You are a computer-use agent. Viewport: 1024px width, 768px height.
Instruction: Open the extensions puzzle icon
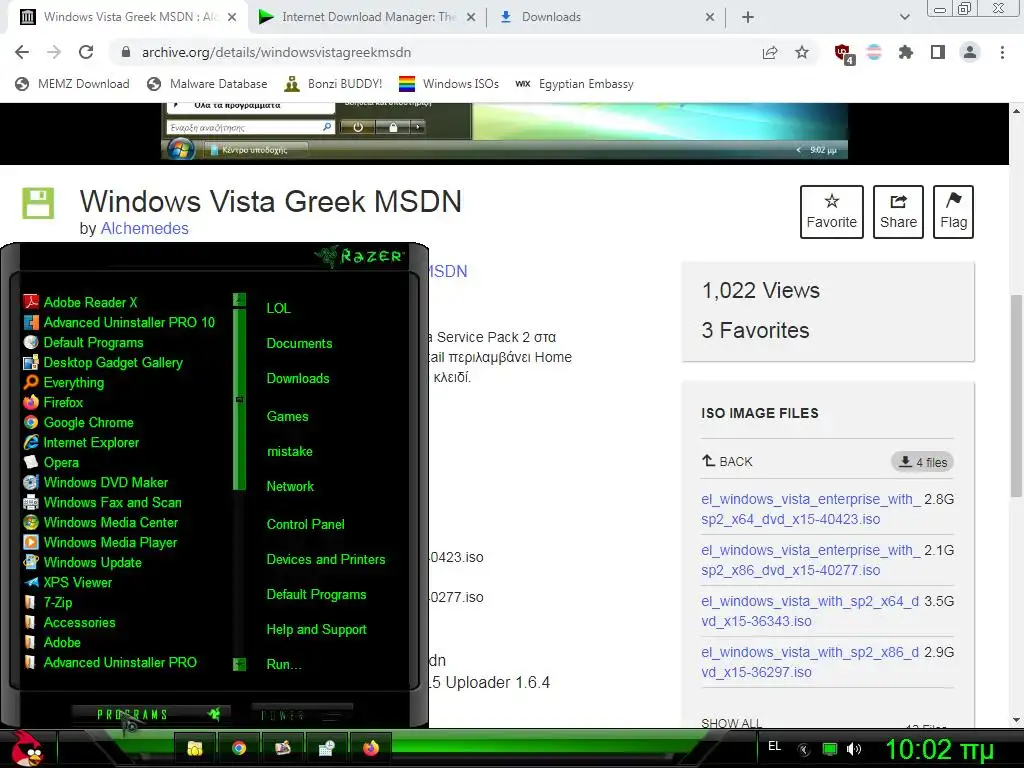pyautogui.click(x=905, y=52)
